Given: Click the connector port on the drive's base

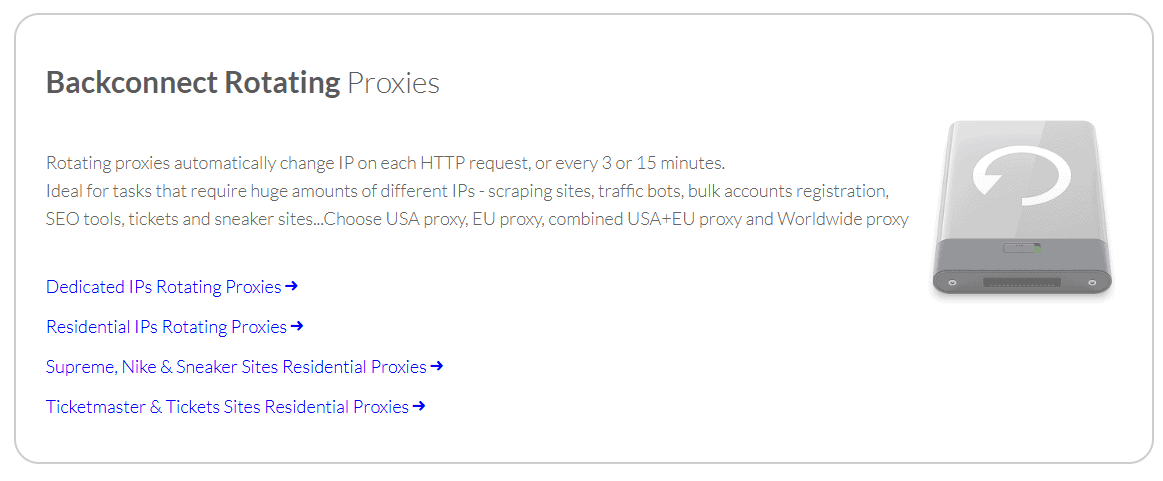Looking at the screenshot, I should click(x=1022, y=283).
